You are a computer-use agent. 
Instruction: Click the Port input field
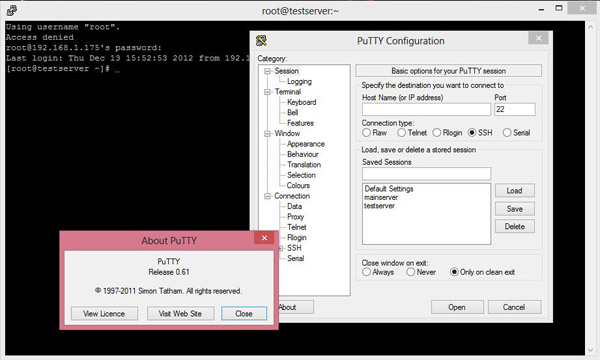(x=515, y=109)
